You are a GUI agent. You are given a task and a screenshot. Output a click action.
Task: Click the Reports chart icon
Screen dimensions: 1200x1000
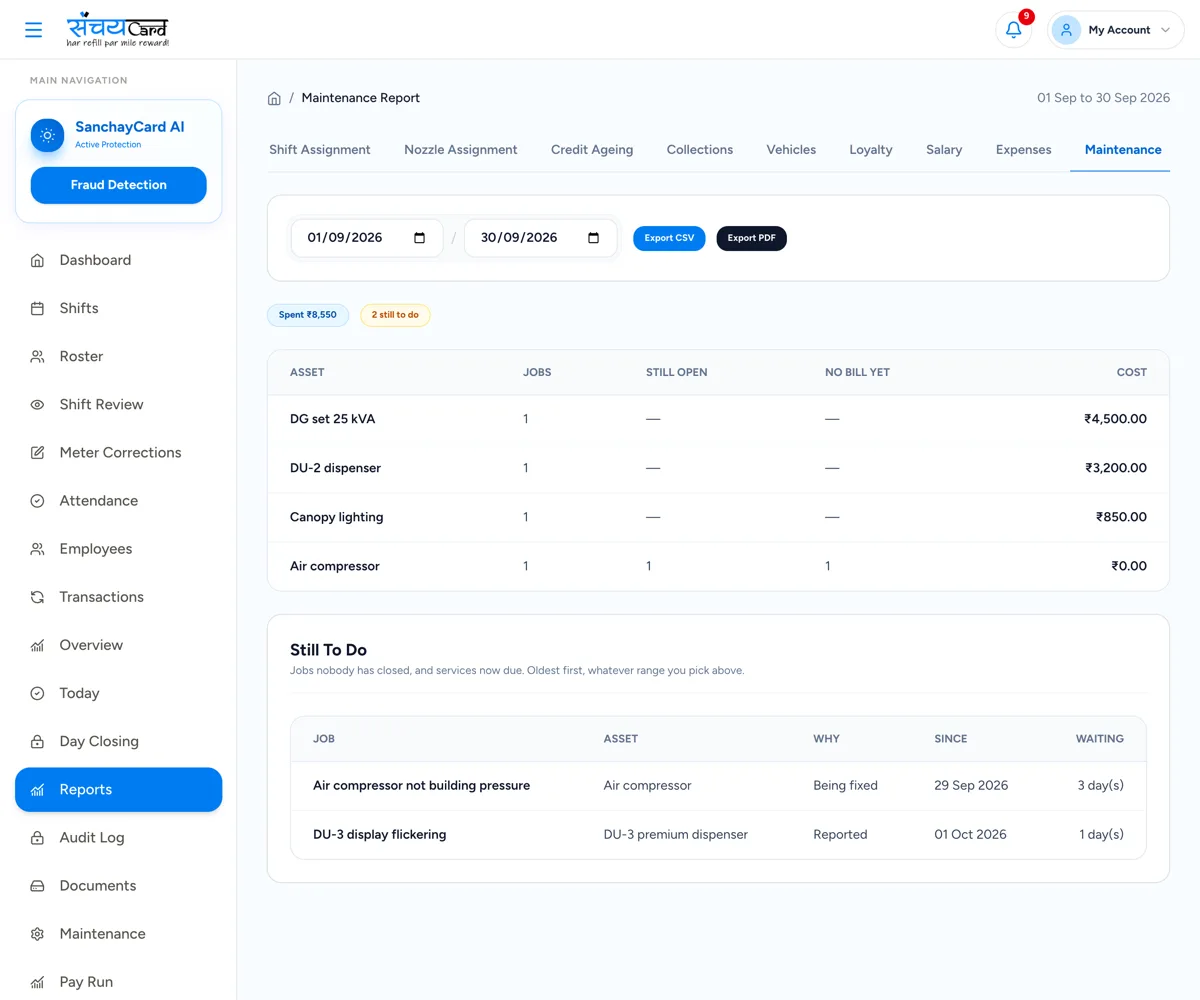tap(37, 790)
